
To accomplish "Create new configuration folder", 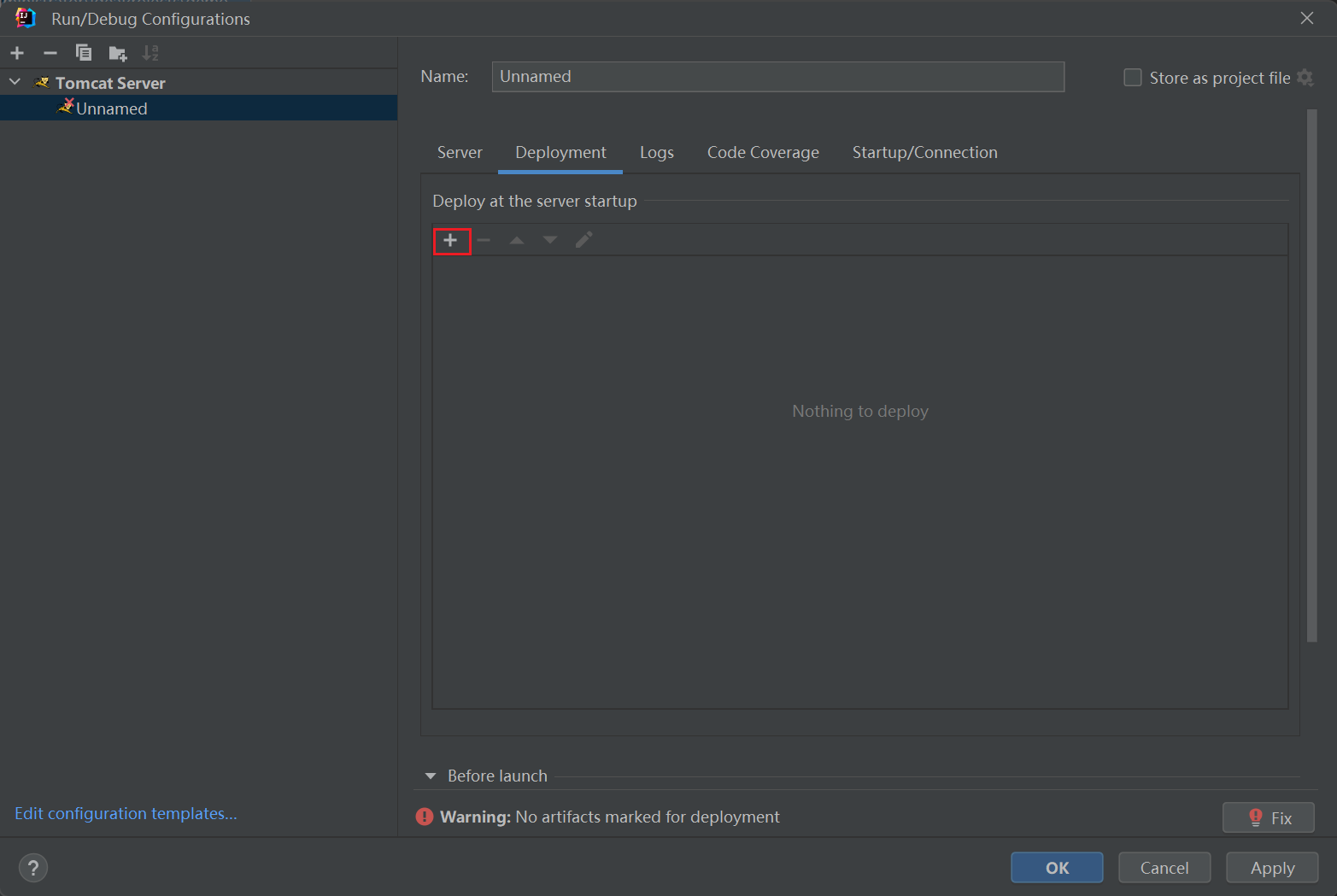I will [x=118, y=54].
